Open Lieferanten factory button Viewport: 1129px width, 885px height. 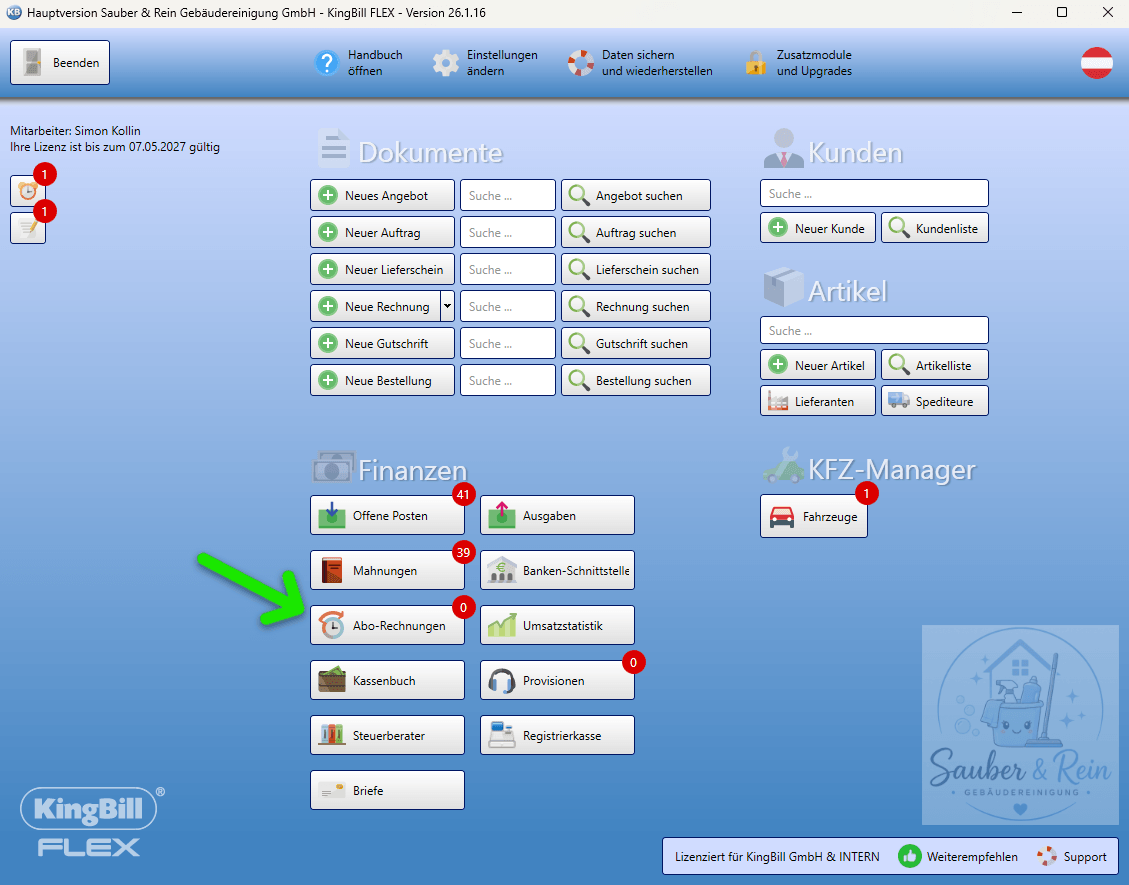pos(818,401)
